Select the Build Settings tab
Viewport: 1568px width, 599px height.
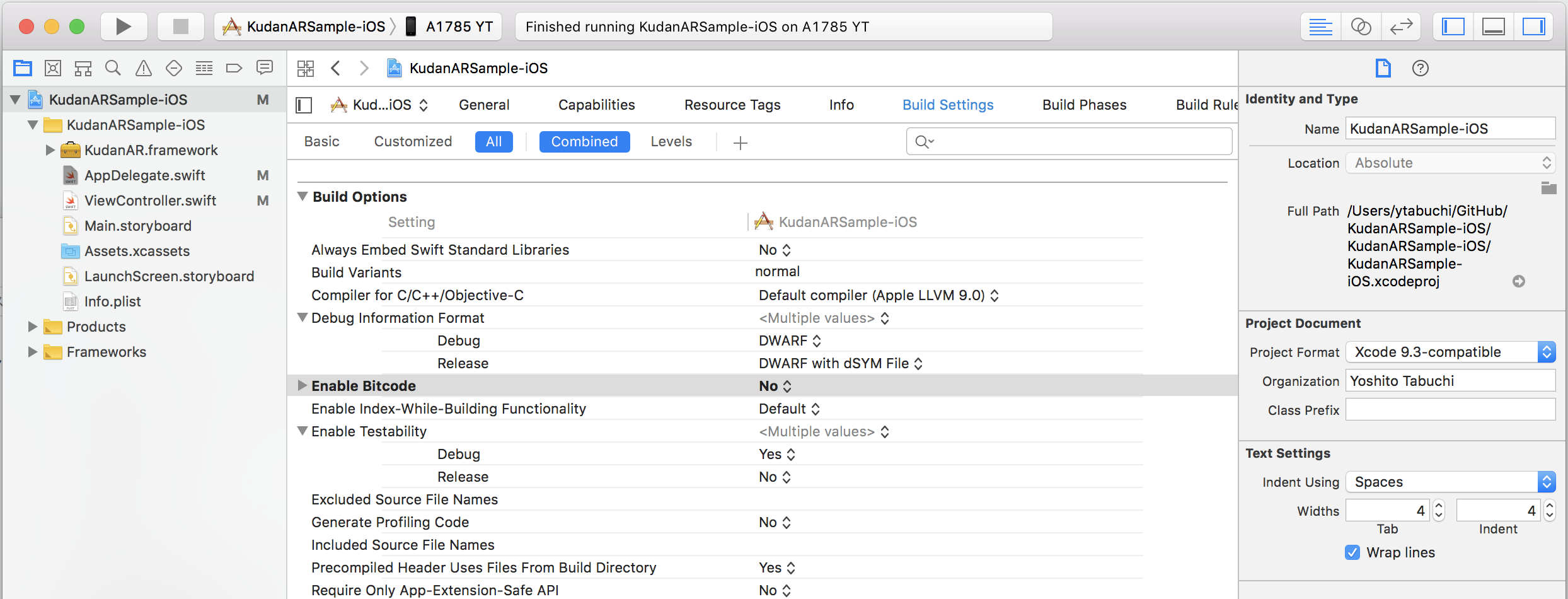[x=948, y=105]
